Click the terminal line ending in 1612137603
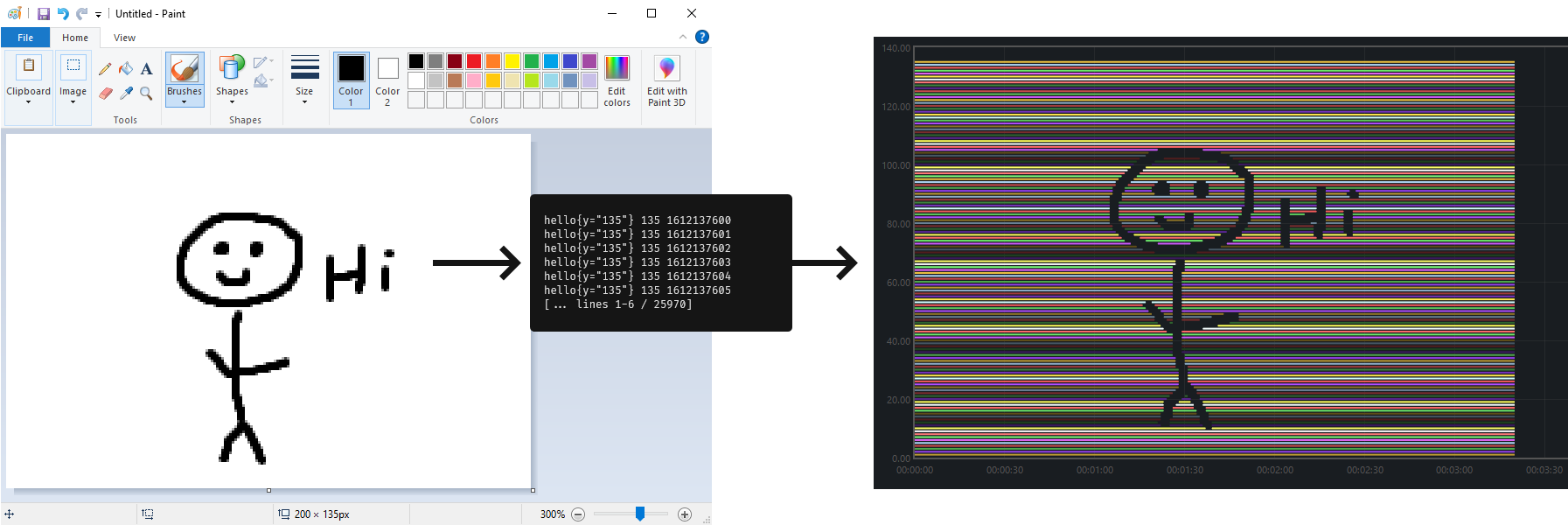The width and height of the screenshot is (1568, 525). 638,262
